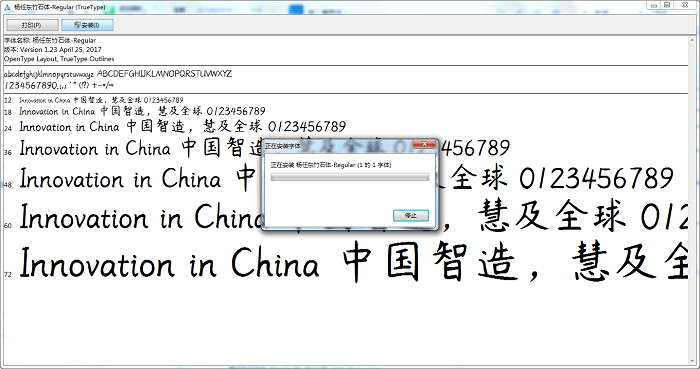Image resolution: width=700 pixels, height=369 pixels.
Task: Click the 24-point sample text line
Action: pos(183,127)
